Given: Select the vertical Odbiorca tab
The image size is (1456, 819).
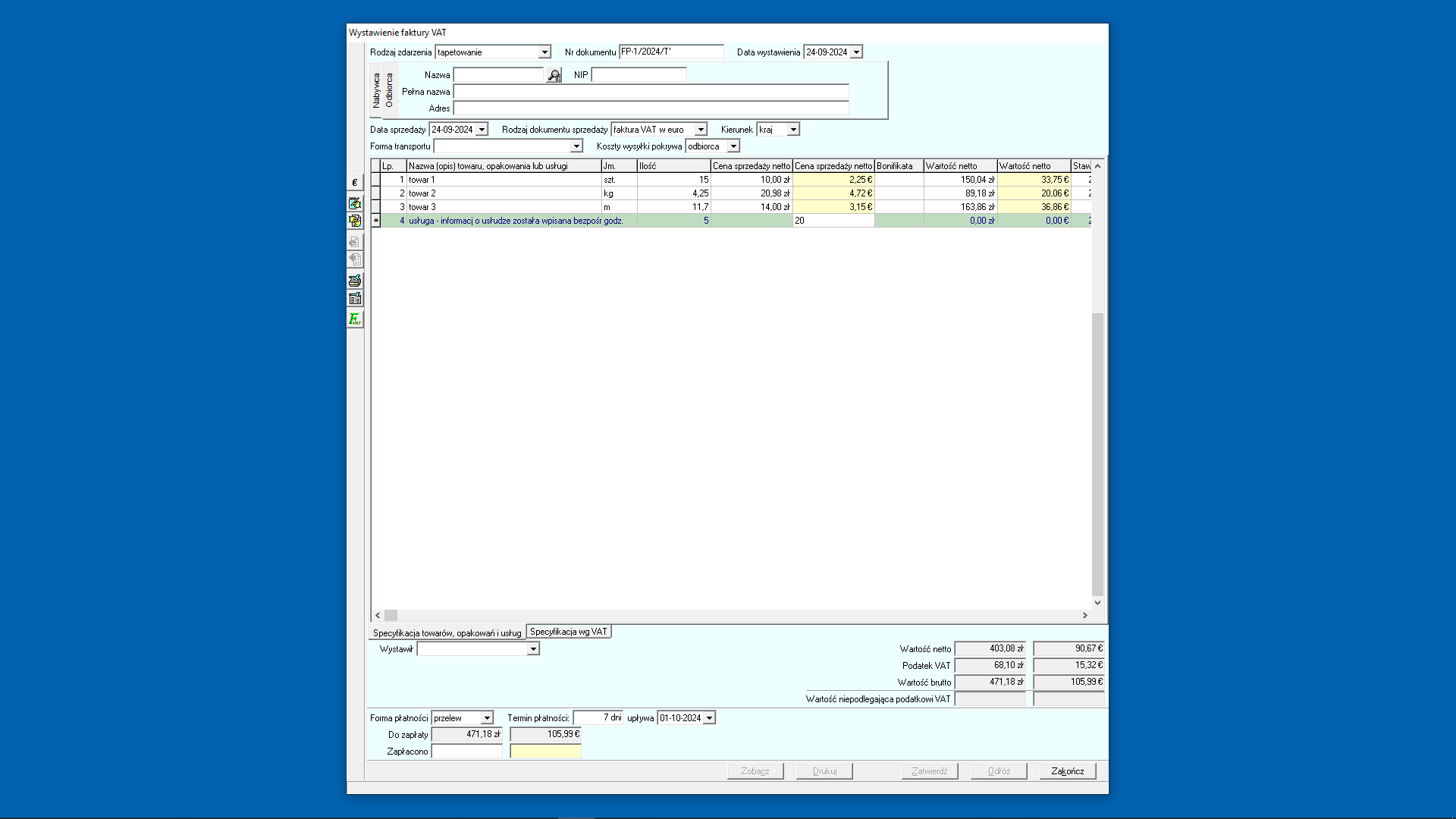Looking at the screenshot, I should click(x=389, y=90).
